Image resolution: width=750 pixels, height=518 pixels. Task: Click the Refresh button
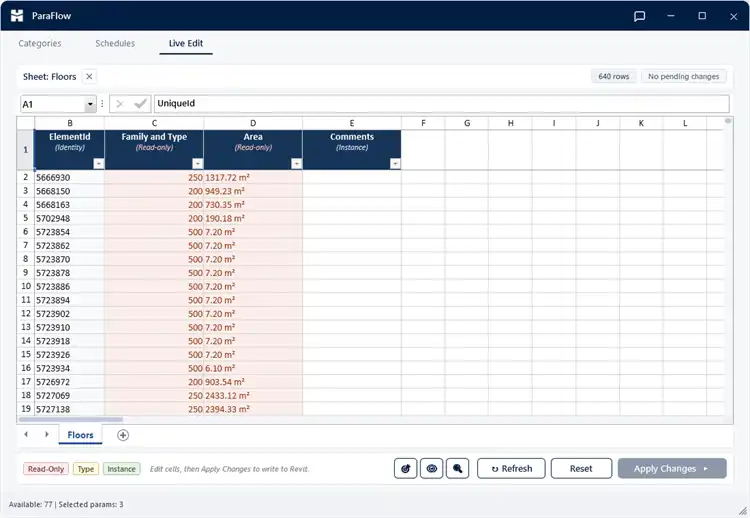click(511, 469)
